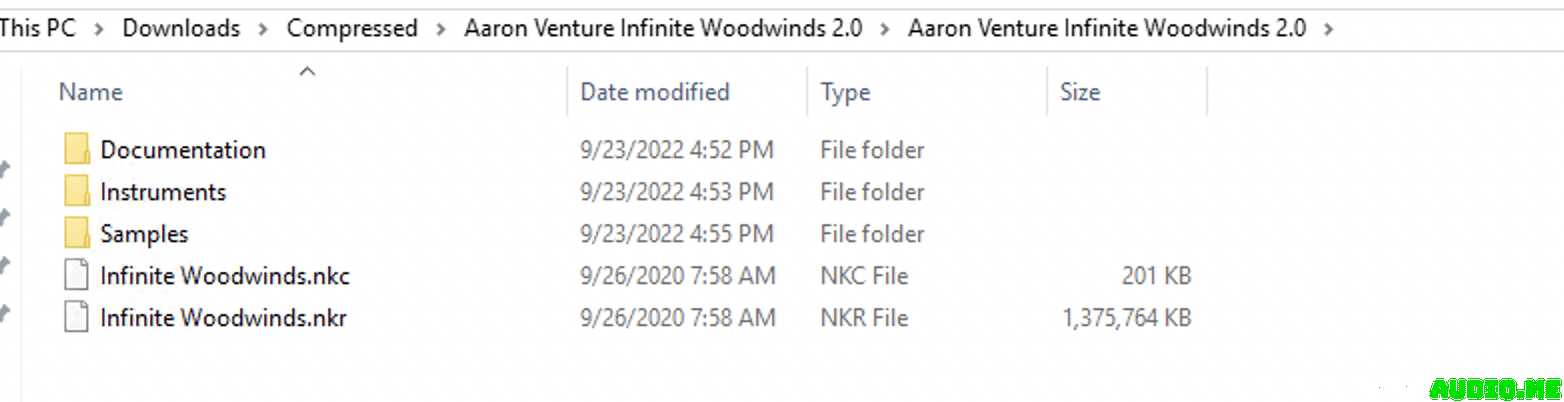Click the Samples folder icon
This screenshot has width=1564, height=402.
(77, 234)
